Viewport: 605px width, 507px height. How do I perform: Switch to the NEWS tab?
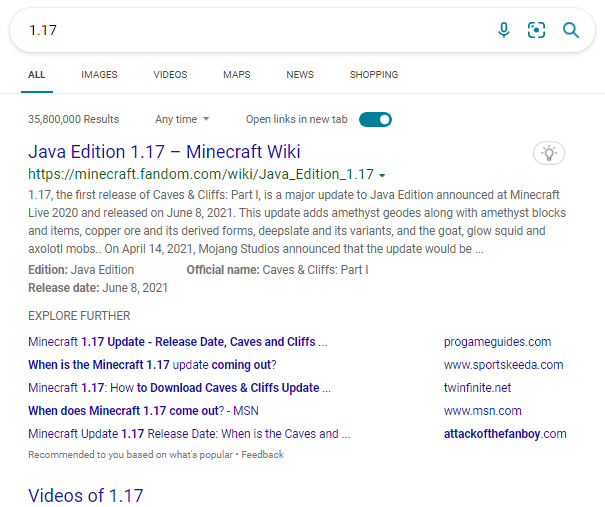pyautogui.click(x=300, y=74)
